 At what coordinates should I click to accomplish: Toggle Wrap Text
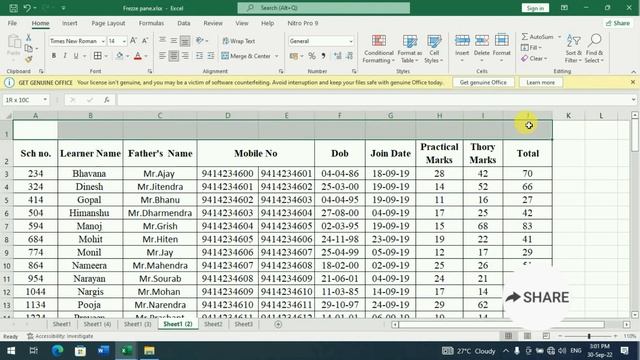point(239,41)
